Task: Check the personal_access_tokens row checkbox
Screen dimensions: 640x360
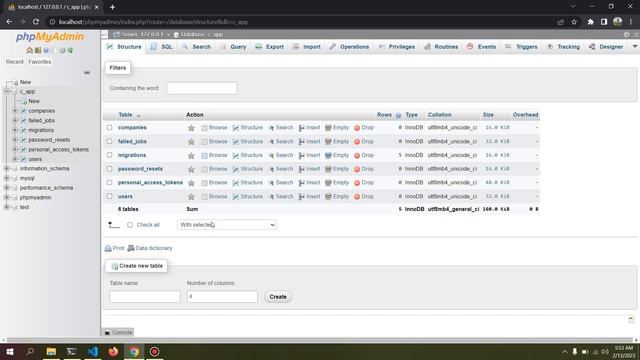Action: [x=109, y=182]
